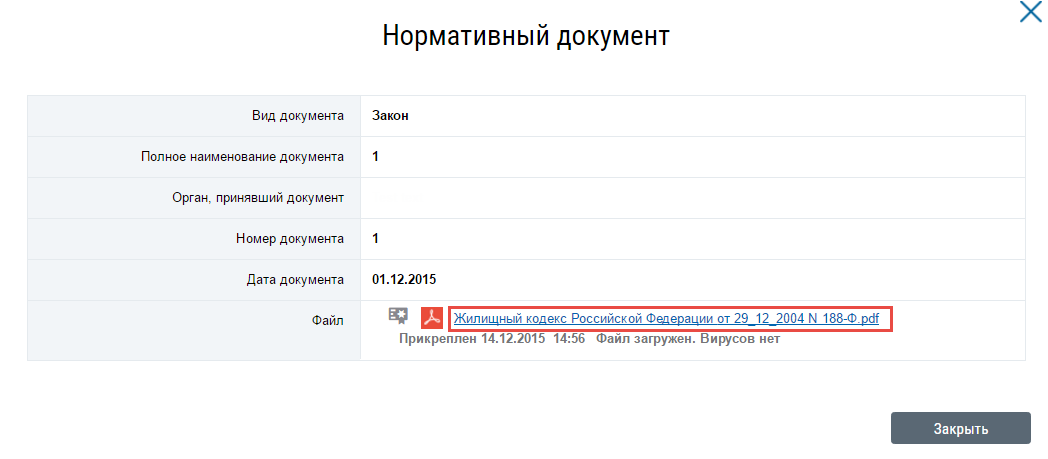Click the Дата документа label
The height and width of the screenshot is (459, 1048).
tap(295, 280)
